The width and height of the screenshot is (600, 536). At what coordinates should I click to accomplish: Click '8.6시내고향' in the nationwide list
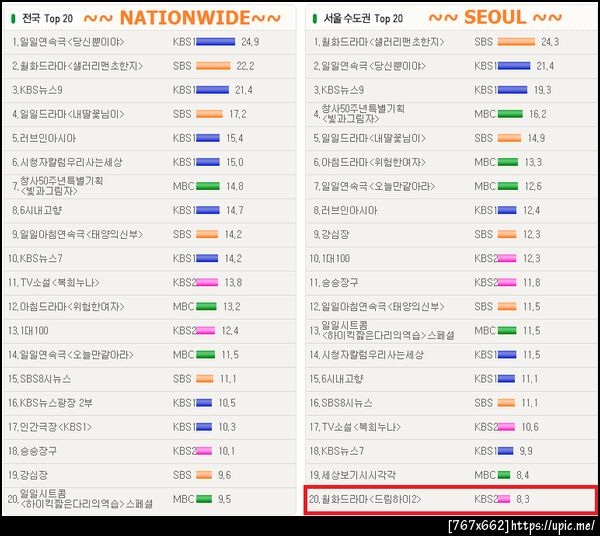pos(37,210)
